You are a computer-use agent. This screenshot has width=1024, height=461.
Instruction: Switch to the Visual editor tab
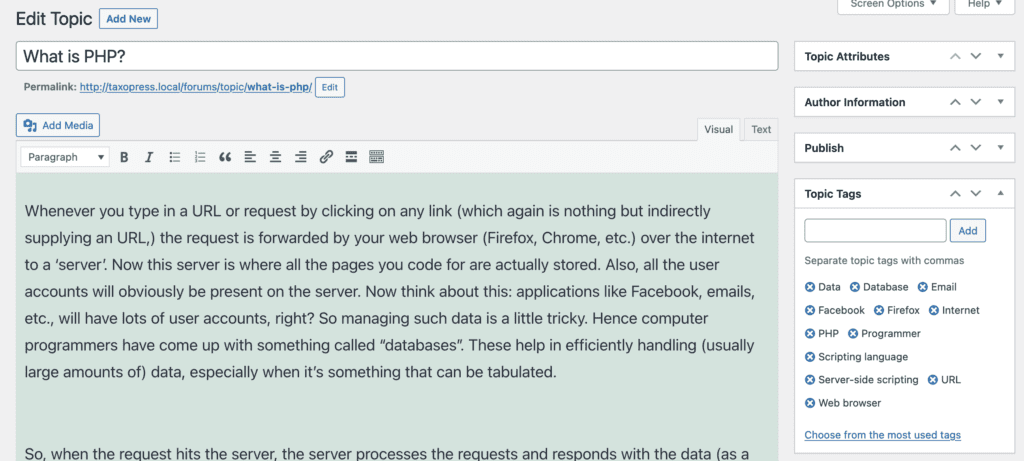[718, 129]
